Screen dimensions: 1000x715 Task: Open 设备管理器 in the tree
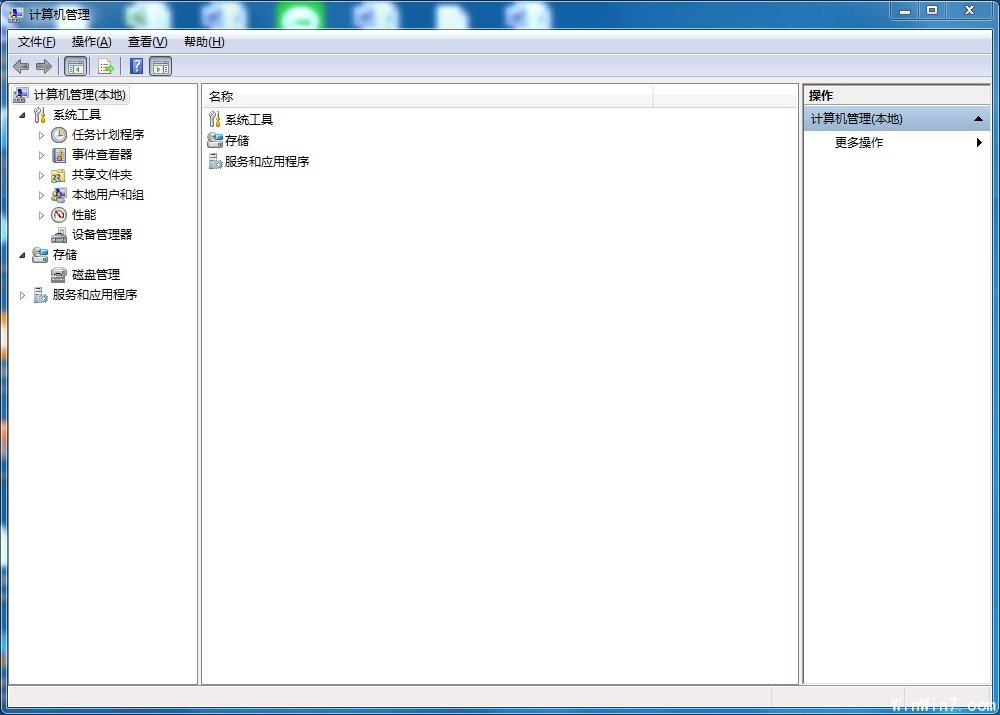(x=101, y=235)
